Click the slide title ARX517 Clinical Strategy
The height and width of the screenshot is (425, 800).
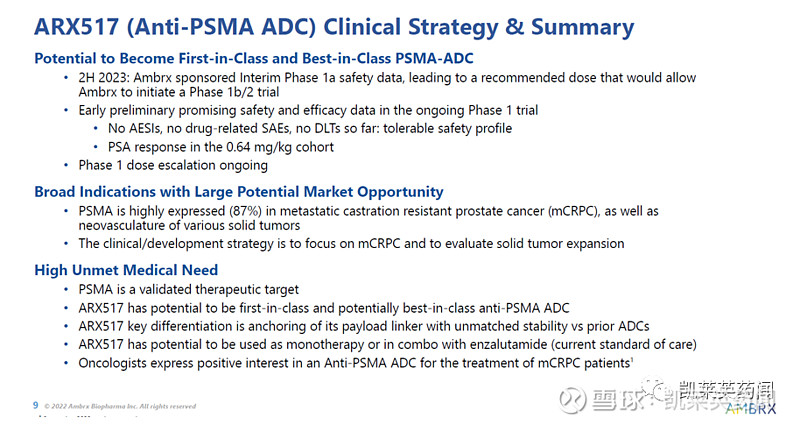334,26
